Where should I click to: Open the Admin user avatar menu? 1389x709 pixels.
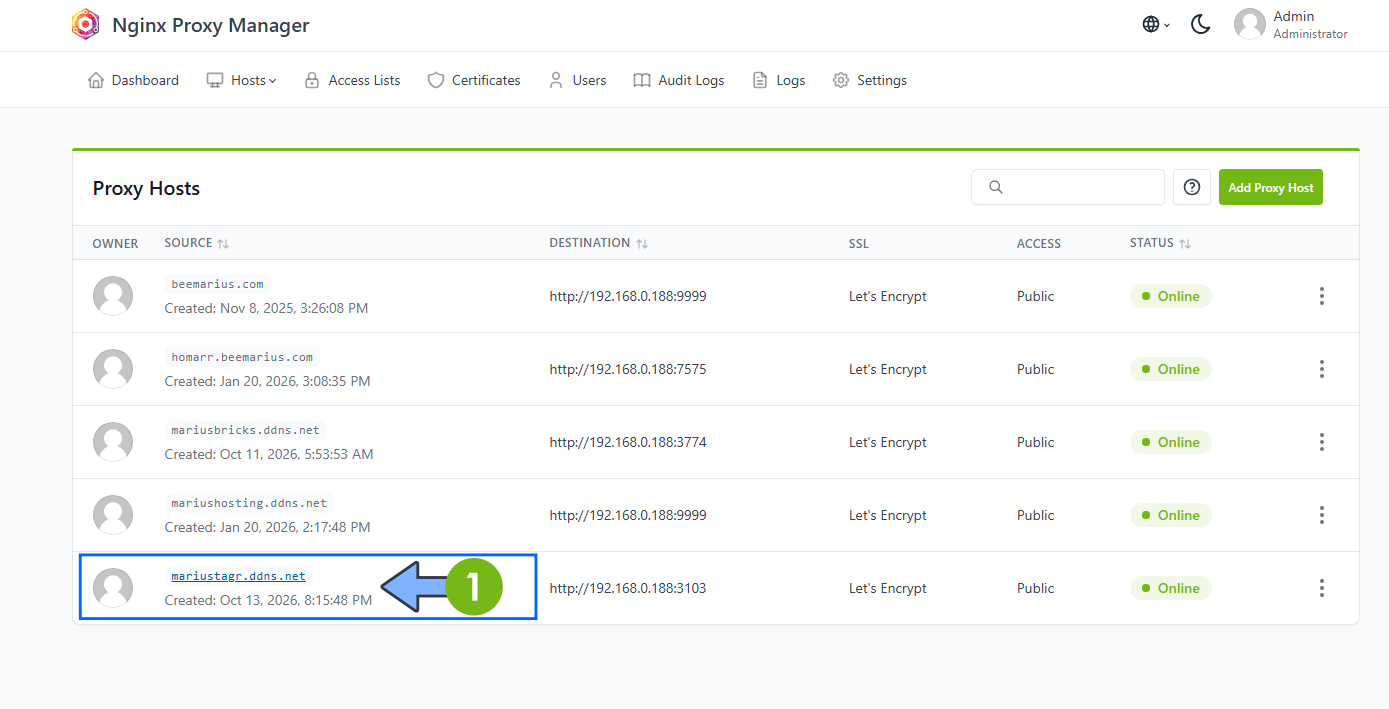tap(1250, 25)
